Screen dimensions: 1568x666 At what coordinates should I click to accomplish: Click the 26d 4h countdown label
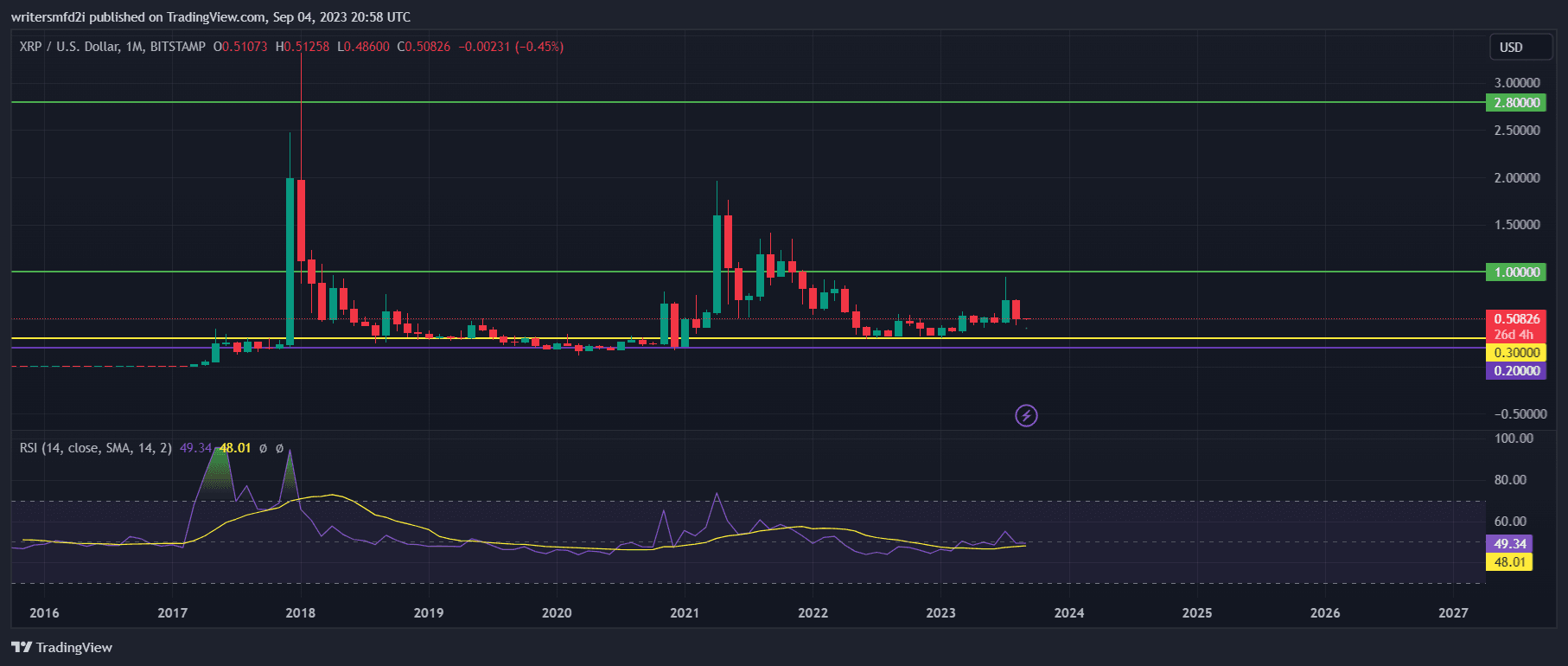[x=1514, y=335]
